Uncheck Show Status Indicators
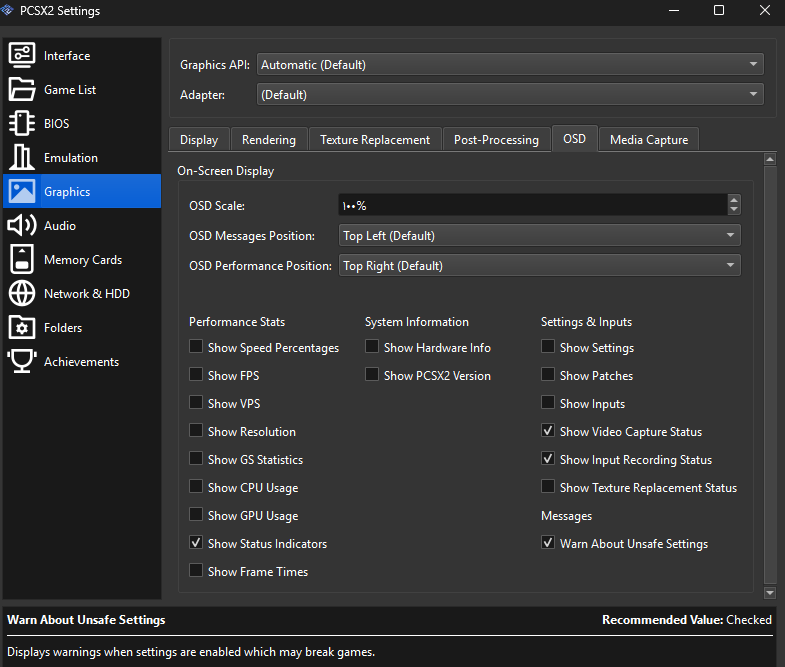The height and width of the screenshot is (667, 785). [x=196, y=543]
